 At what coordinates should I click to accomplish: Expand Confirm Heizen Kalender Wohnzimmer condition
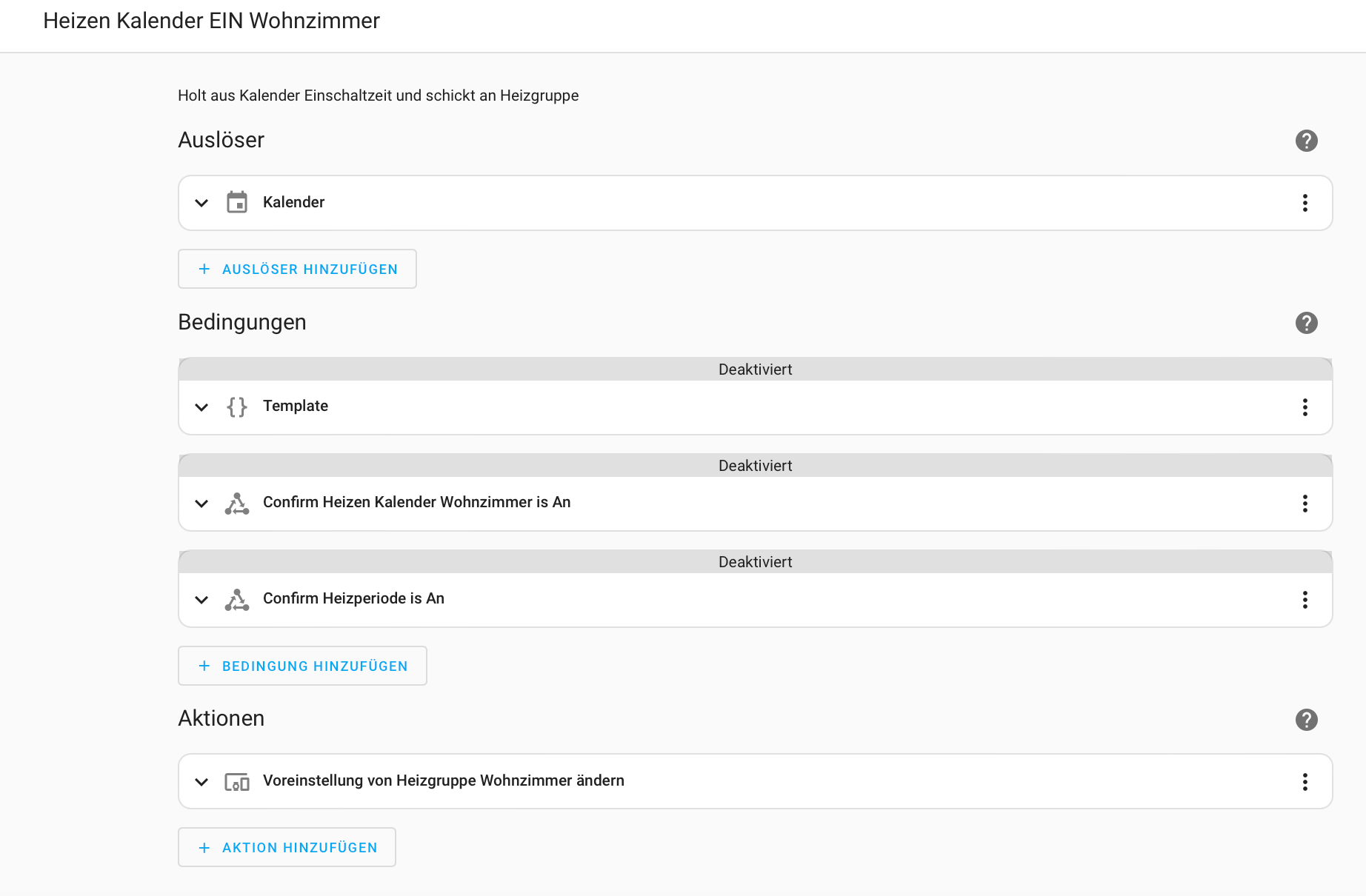point(201,504)
